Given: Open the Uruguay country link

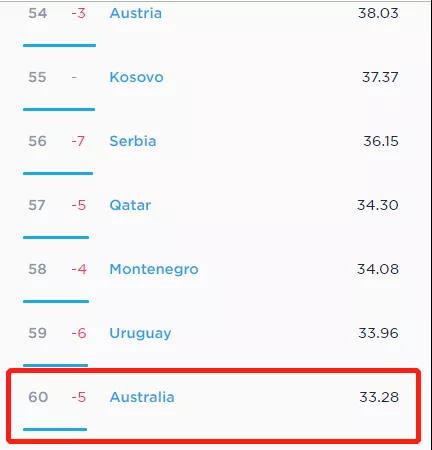Looking at the screenshot, I should click(x=140, y=333).
